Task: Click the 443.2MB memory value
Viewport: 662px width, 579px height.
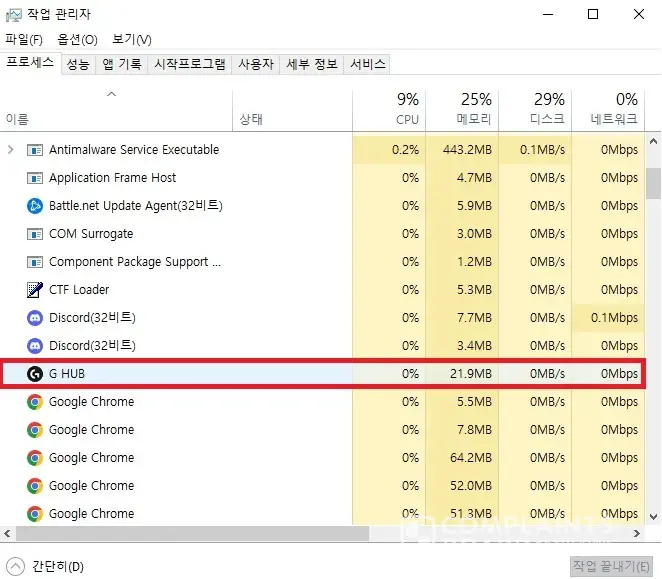Action: (467, 150)
